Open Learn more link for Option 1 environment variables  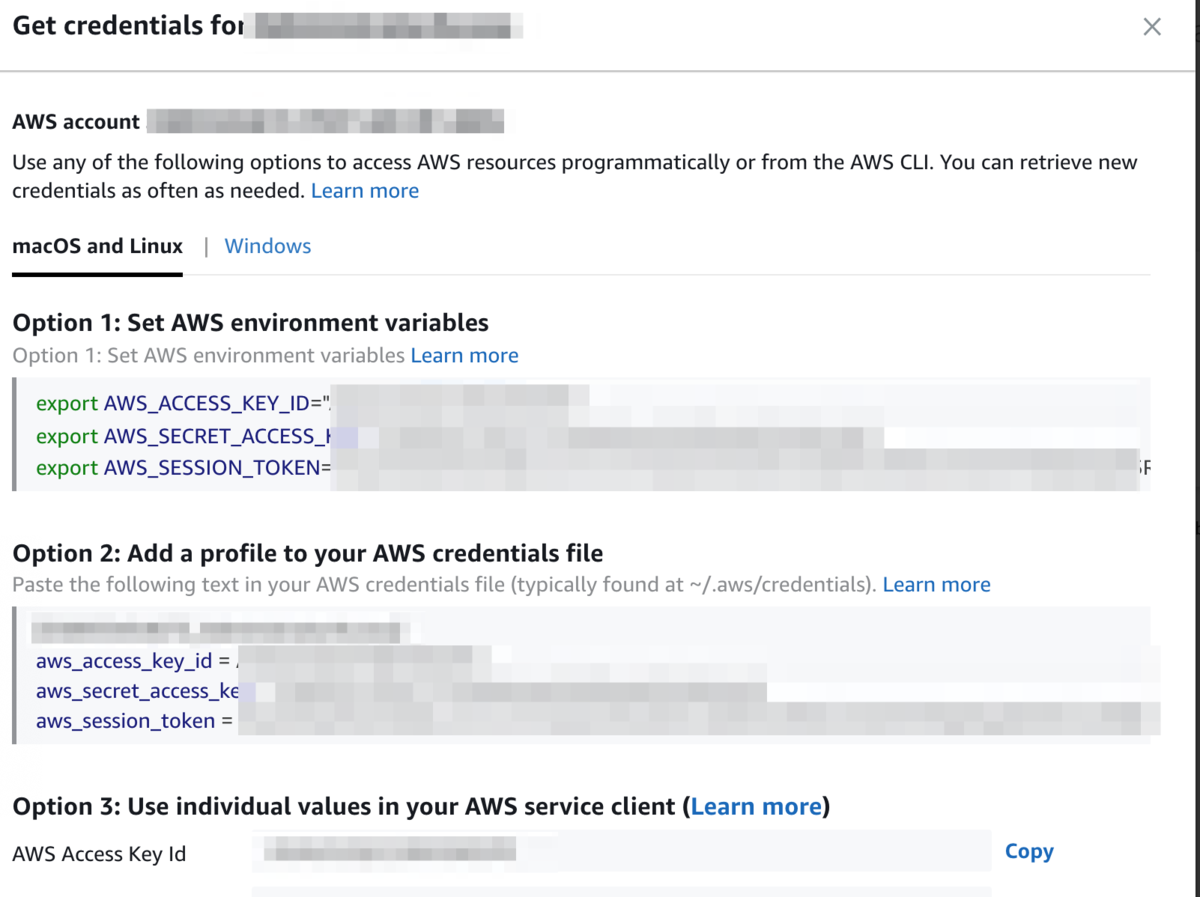click(x=464, y=356)
